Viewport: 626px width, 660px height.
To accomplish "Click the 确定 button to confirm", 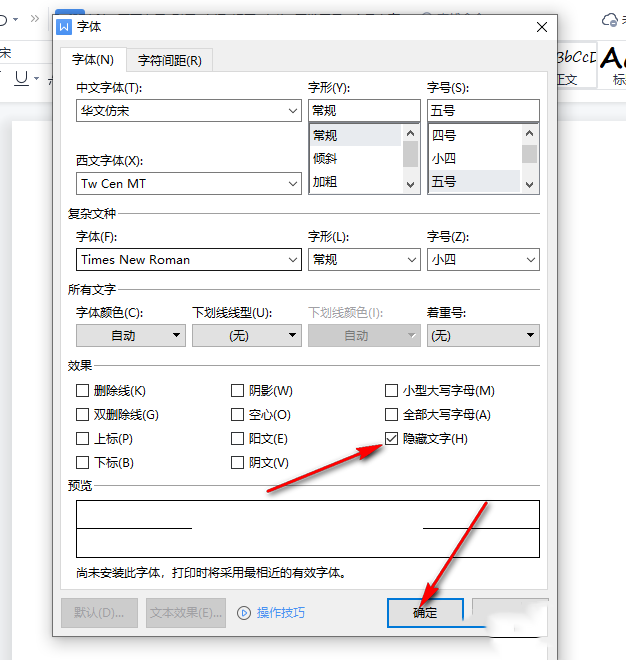I will [x=425, y=612].
